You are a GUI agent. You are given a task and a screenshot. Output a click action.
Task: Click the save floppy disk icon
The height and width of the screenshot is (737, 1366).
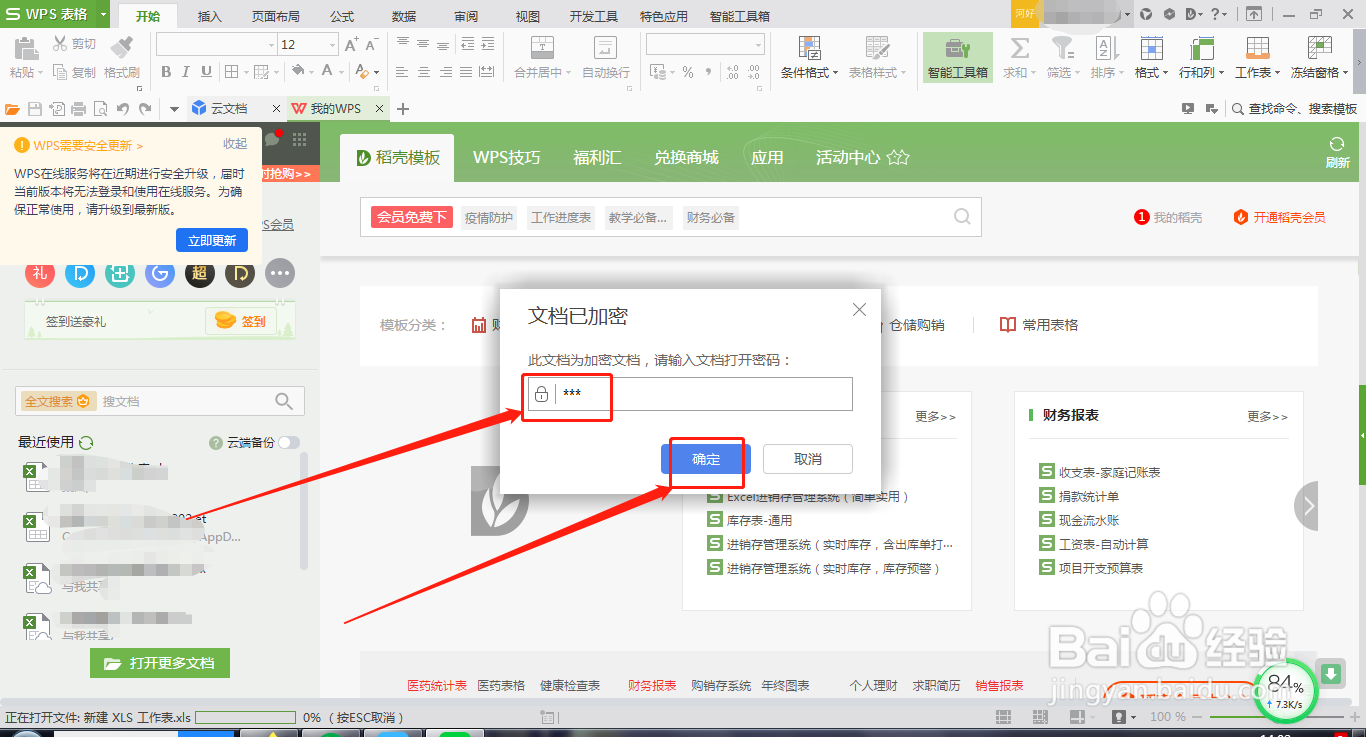[35, 109]
